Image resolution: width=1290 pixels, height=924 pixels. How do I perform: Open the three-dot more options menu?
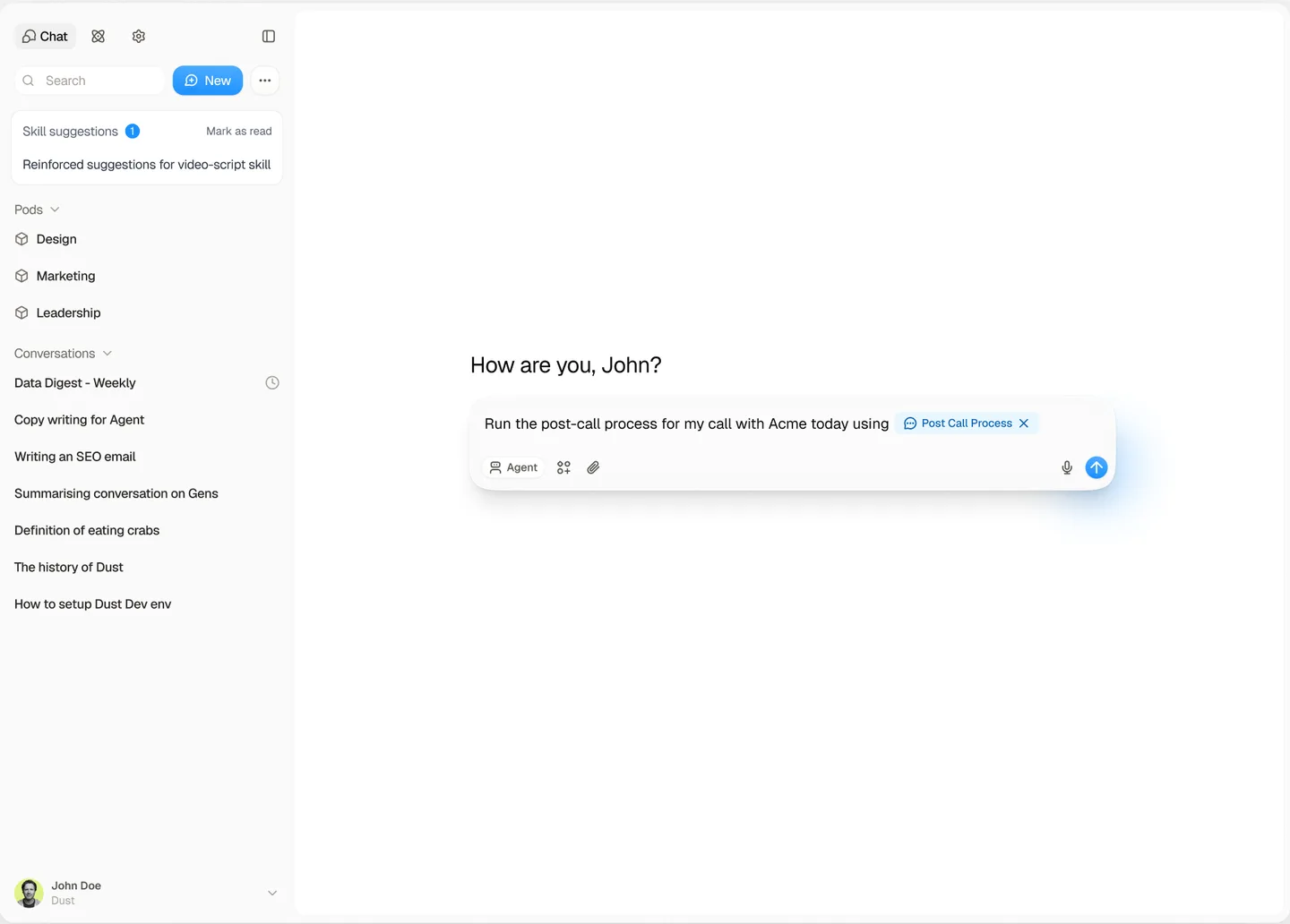265,81
